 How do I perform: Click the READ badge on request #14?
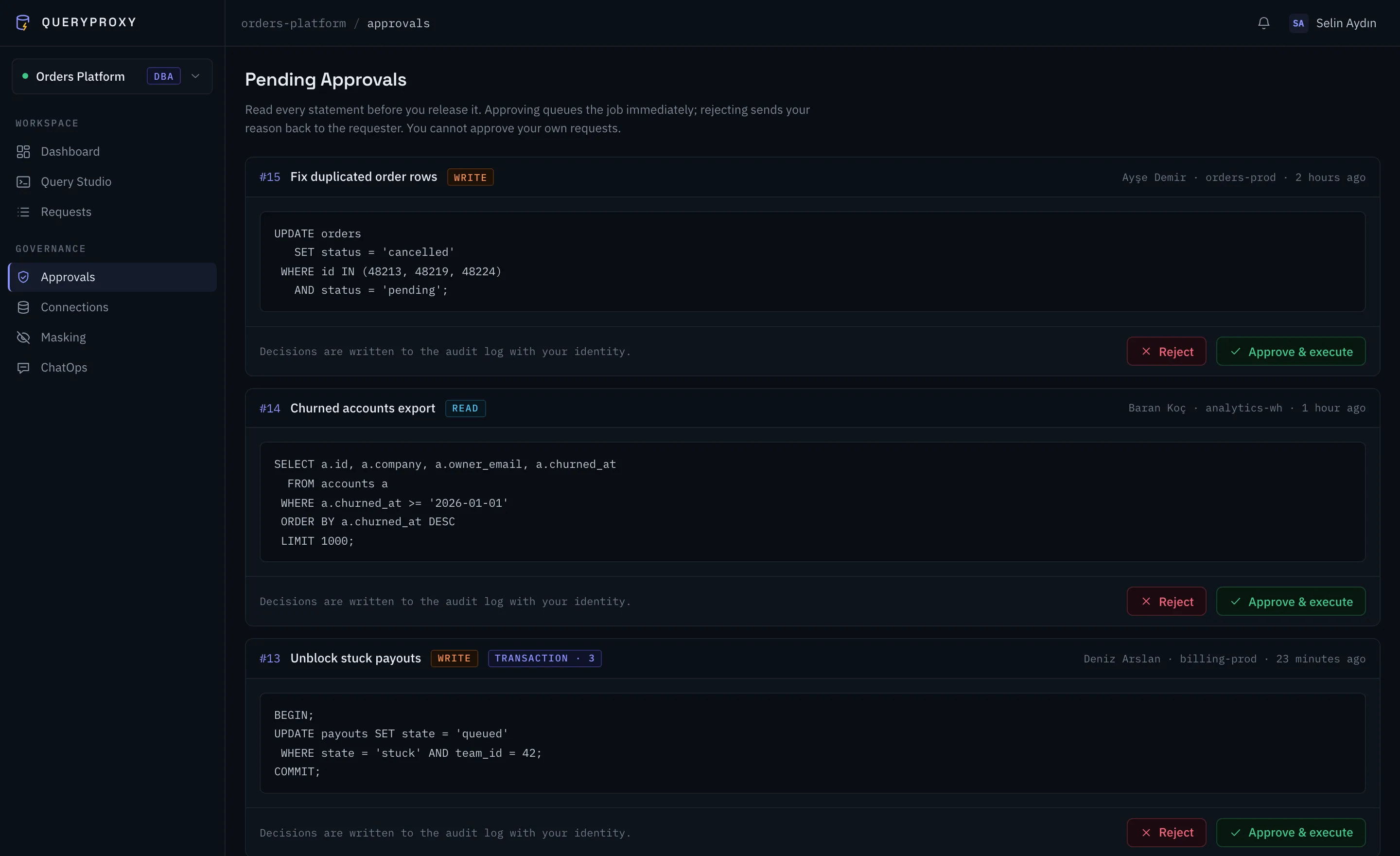point(465,408)
